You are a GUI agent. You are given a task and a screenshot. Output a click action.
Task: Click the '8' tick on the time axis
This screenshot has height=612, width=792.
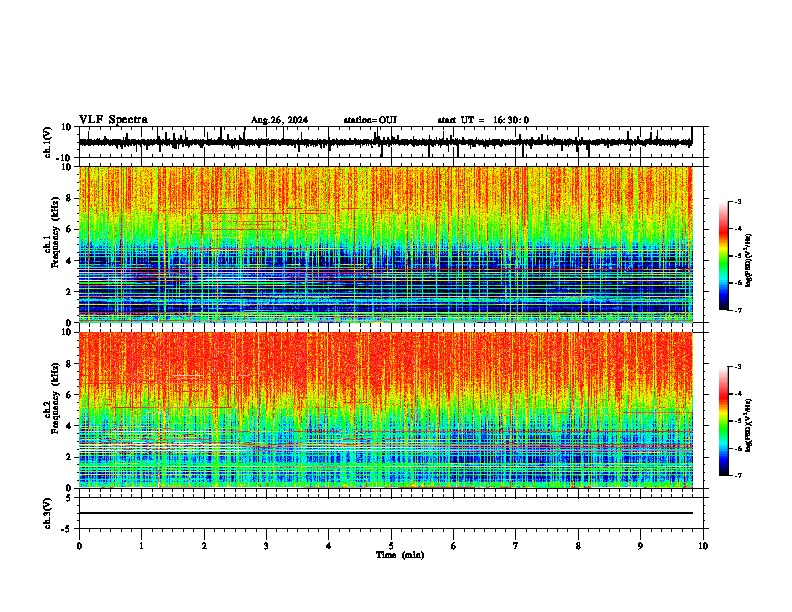[x=578, y=546]
